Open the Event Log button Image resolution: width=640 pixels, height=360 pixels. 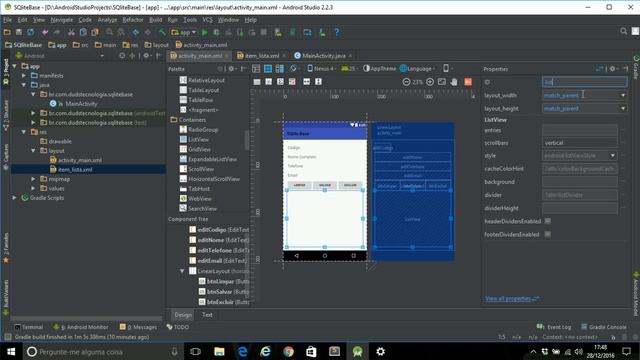(554, 327)
